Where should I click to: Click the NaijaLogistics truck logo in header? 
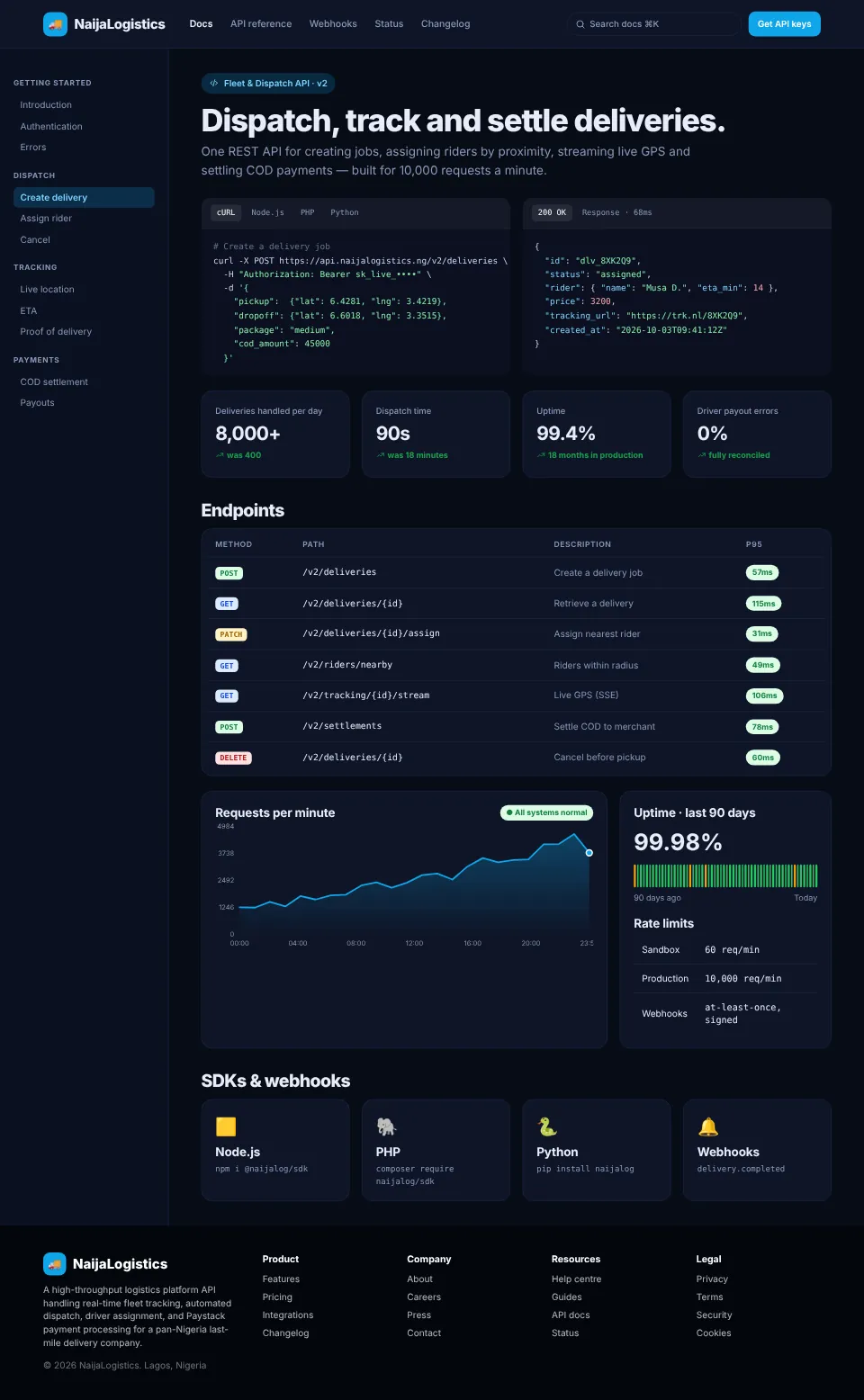[x=55, y=24]
